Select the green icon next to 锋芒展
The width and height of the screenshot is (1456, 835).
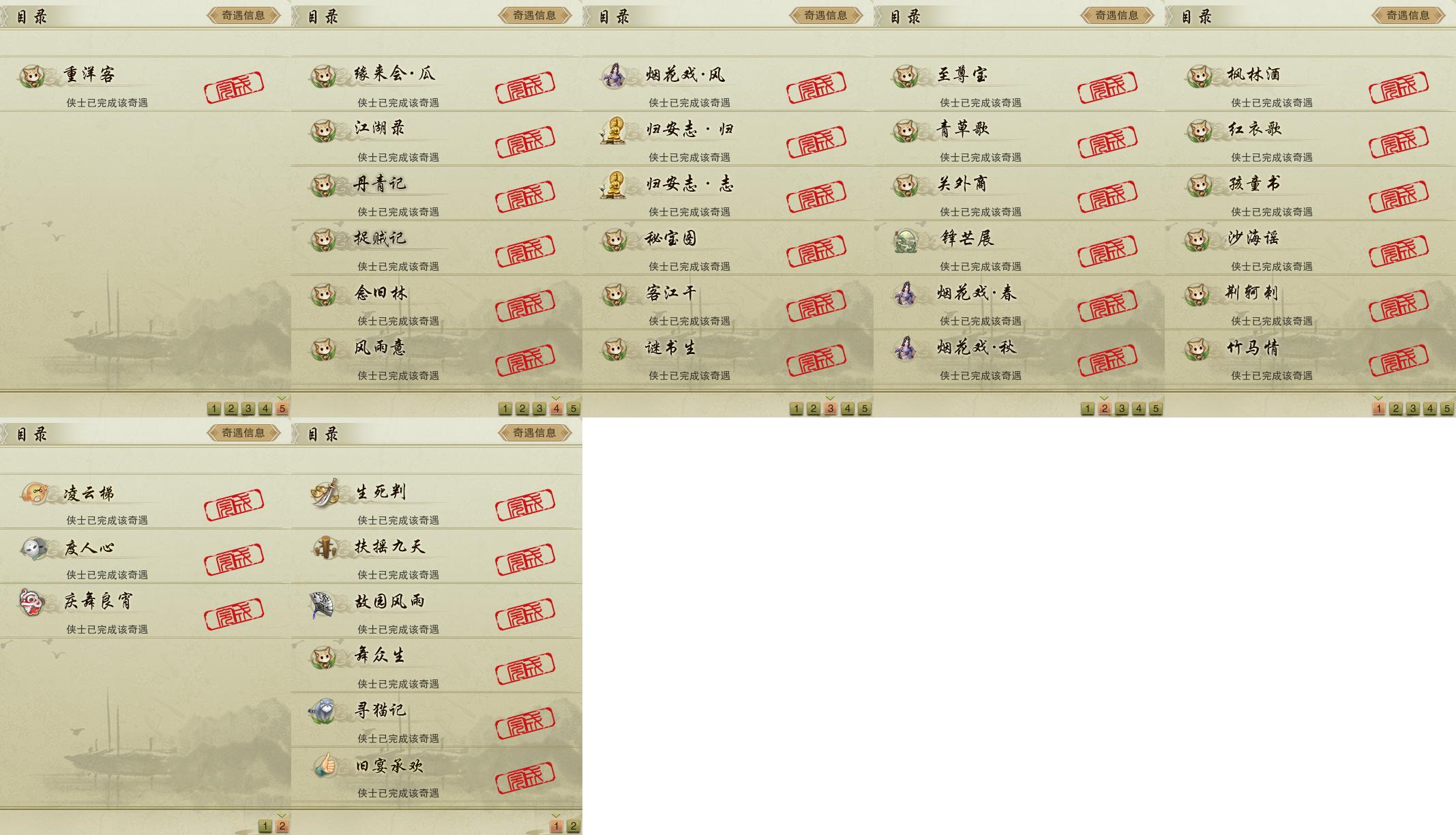coord(906,240)
